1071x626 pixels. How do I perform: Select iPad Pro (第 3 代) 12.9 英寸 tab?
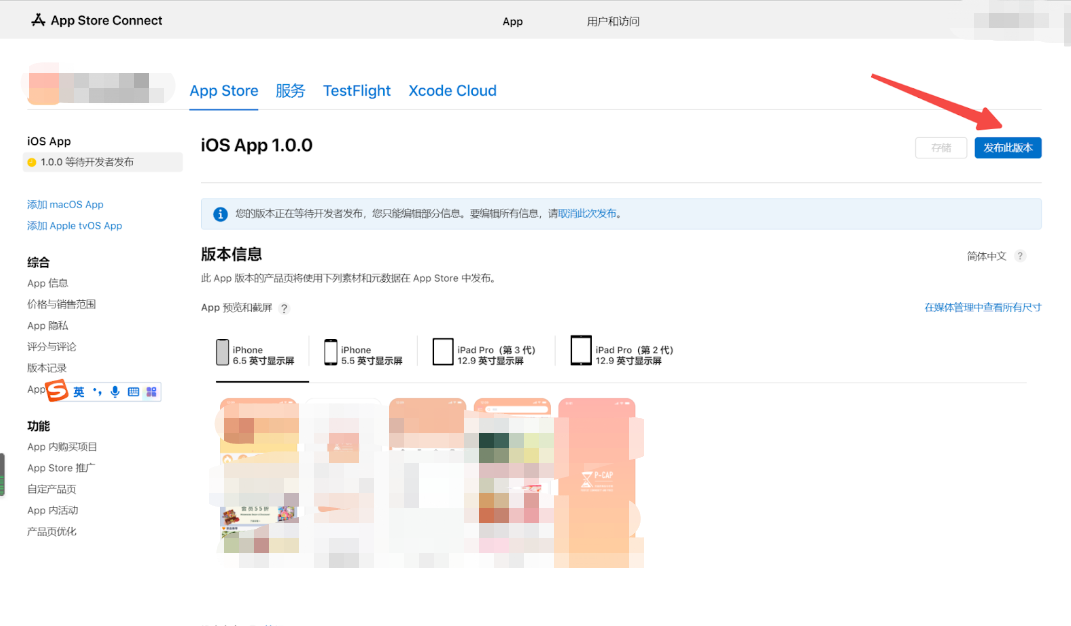484,353
